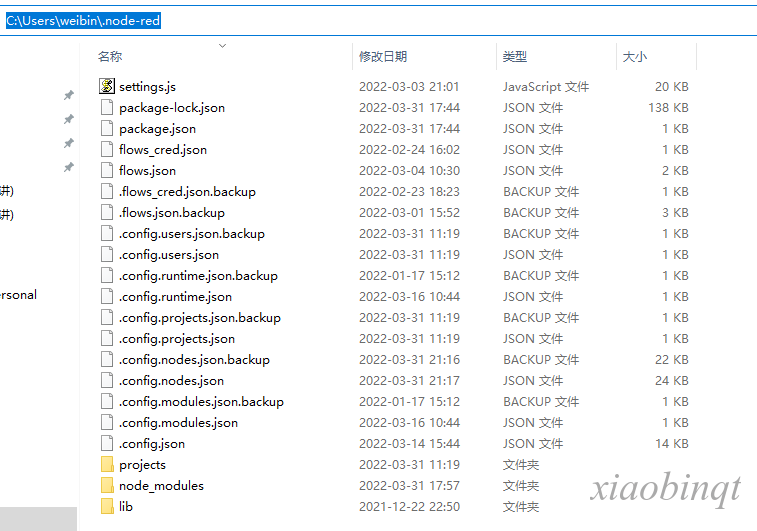Click the 24 KB size of .config.nodes.json
757x531 pixels.
point(672,380)
